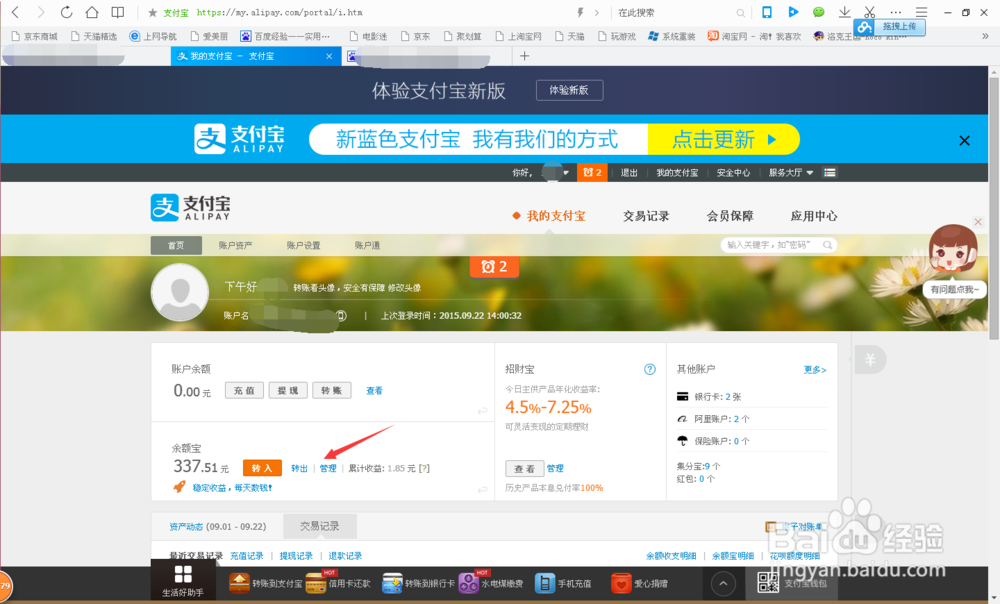The image size is (1000, 604).
Task: Click the 招财宝 question mark help icon
Action: point(650,369)
